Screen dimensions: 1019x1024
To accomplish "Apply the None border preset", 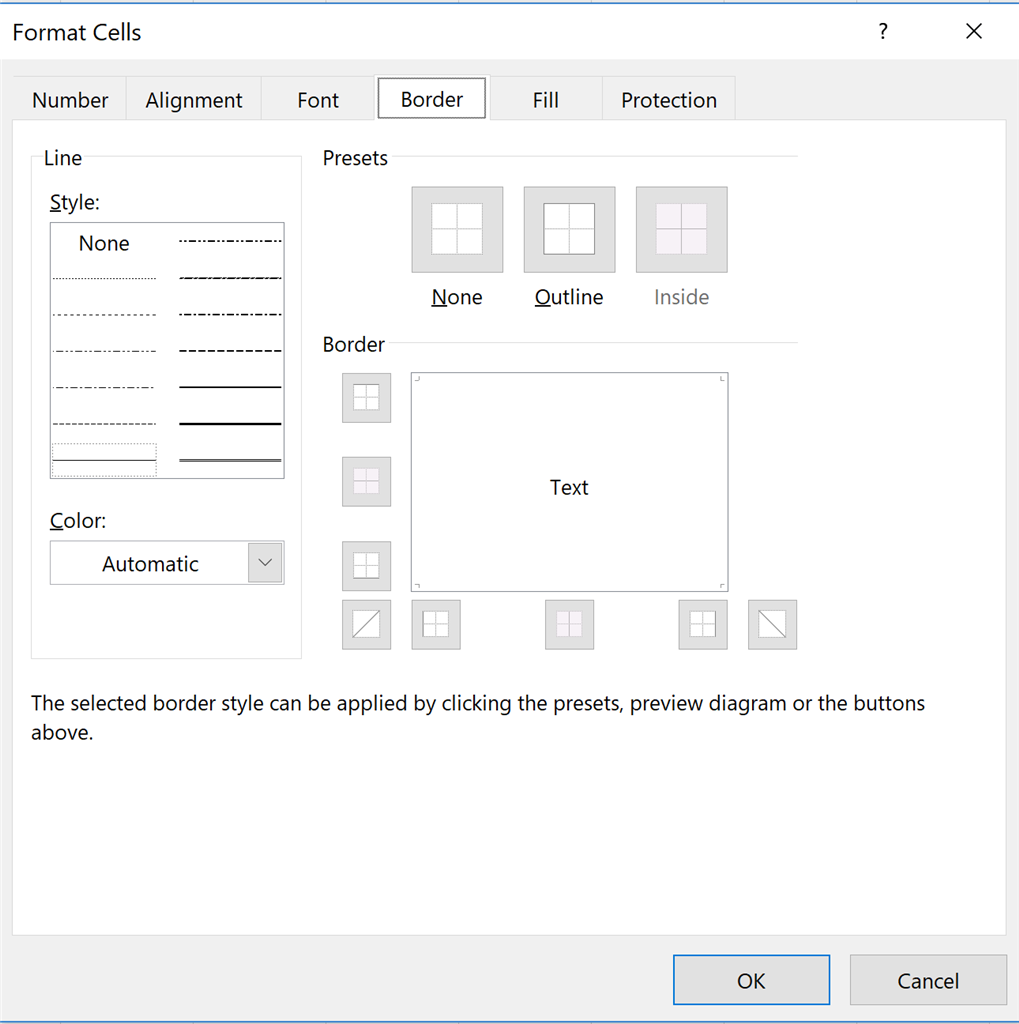I will click(x=457, y=229).
